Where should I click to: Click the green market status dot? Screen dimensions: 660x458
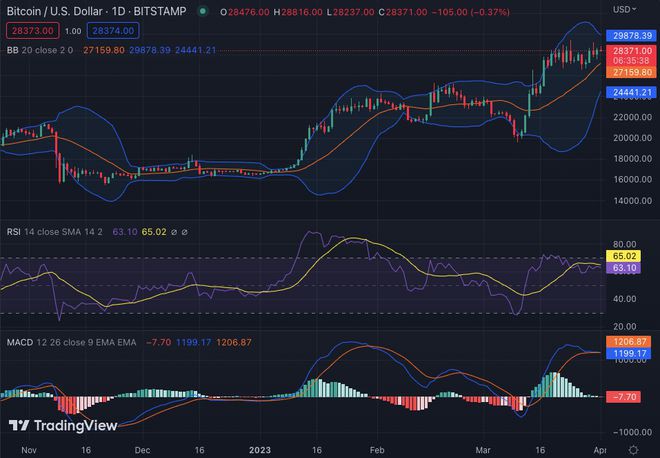(203, 11)
